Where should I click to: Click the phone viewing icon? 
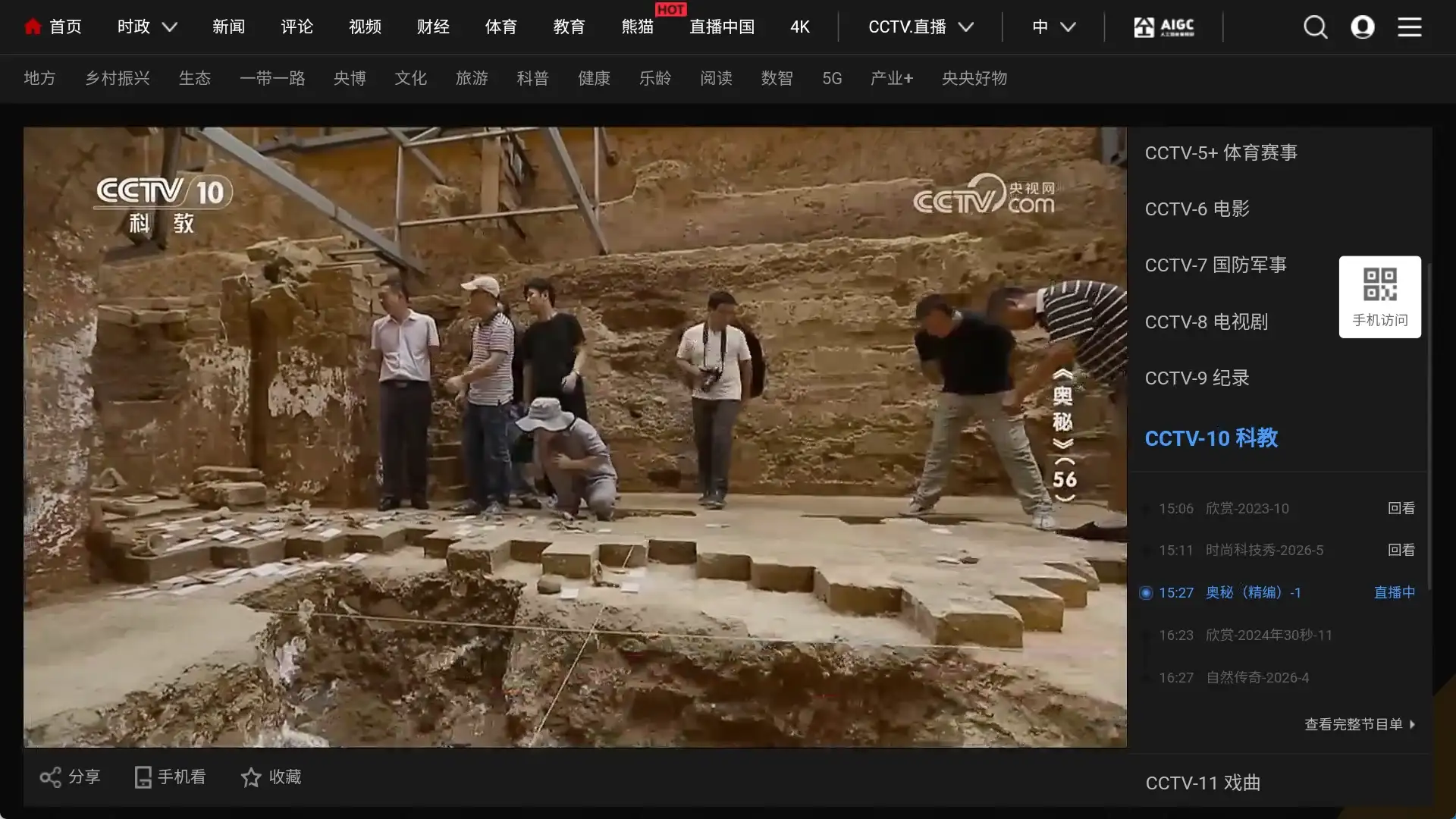[143, 777]
